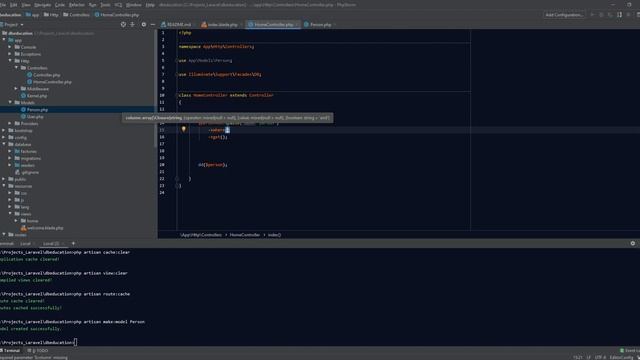
Task: Open the Navigate menu
Action: [42, 5]
